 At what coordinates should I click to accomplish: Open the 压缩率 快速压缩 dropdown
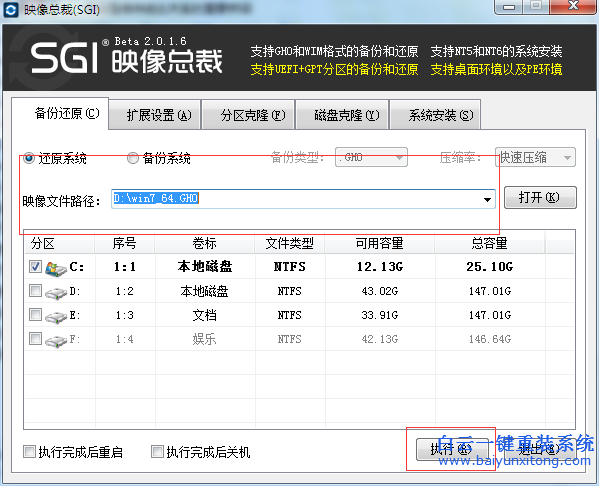pyautogui.click(x=535, y=157)
